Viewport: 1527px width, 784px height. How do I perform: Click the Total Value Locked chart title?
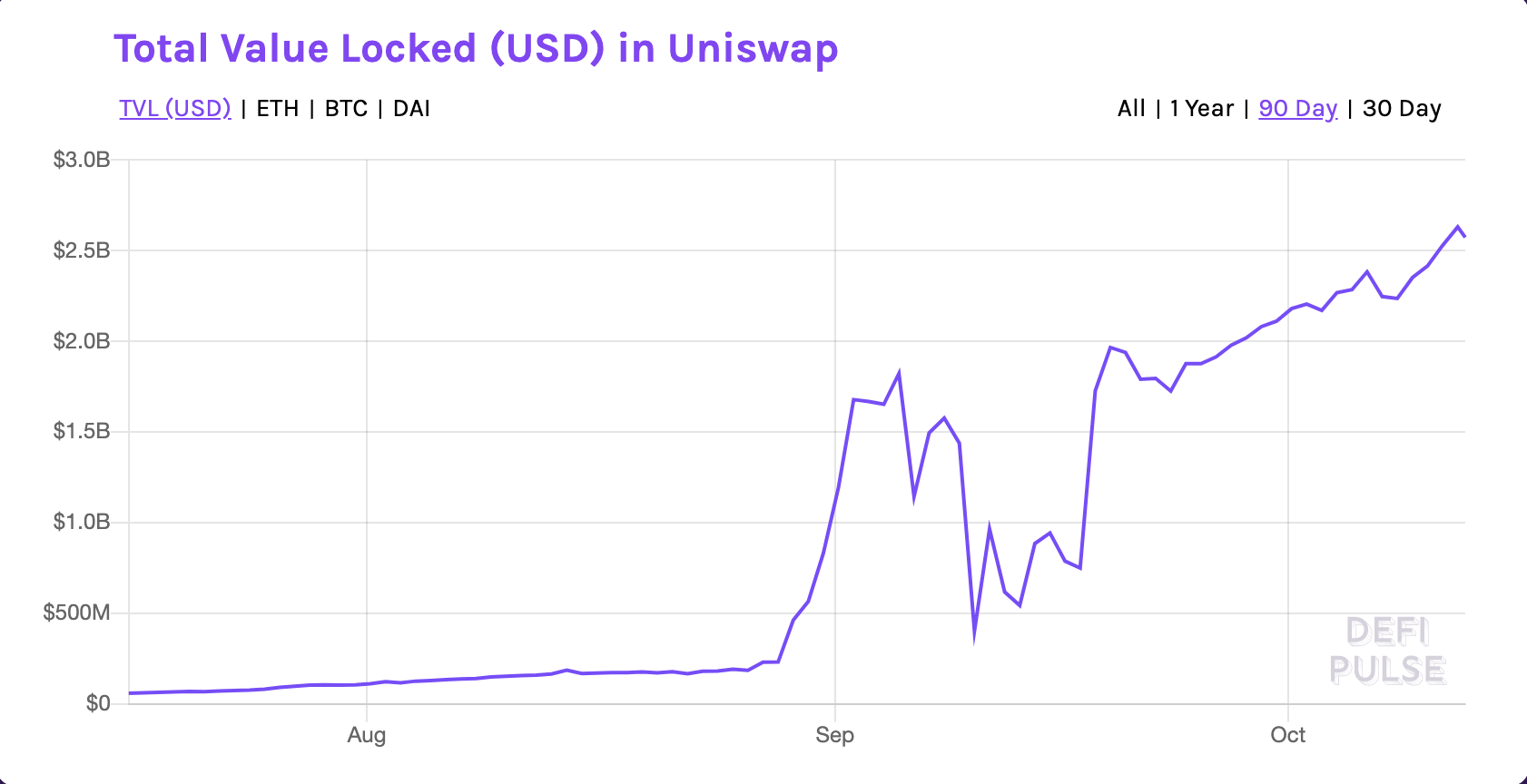[x=476, y=49]
